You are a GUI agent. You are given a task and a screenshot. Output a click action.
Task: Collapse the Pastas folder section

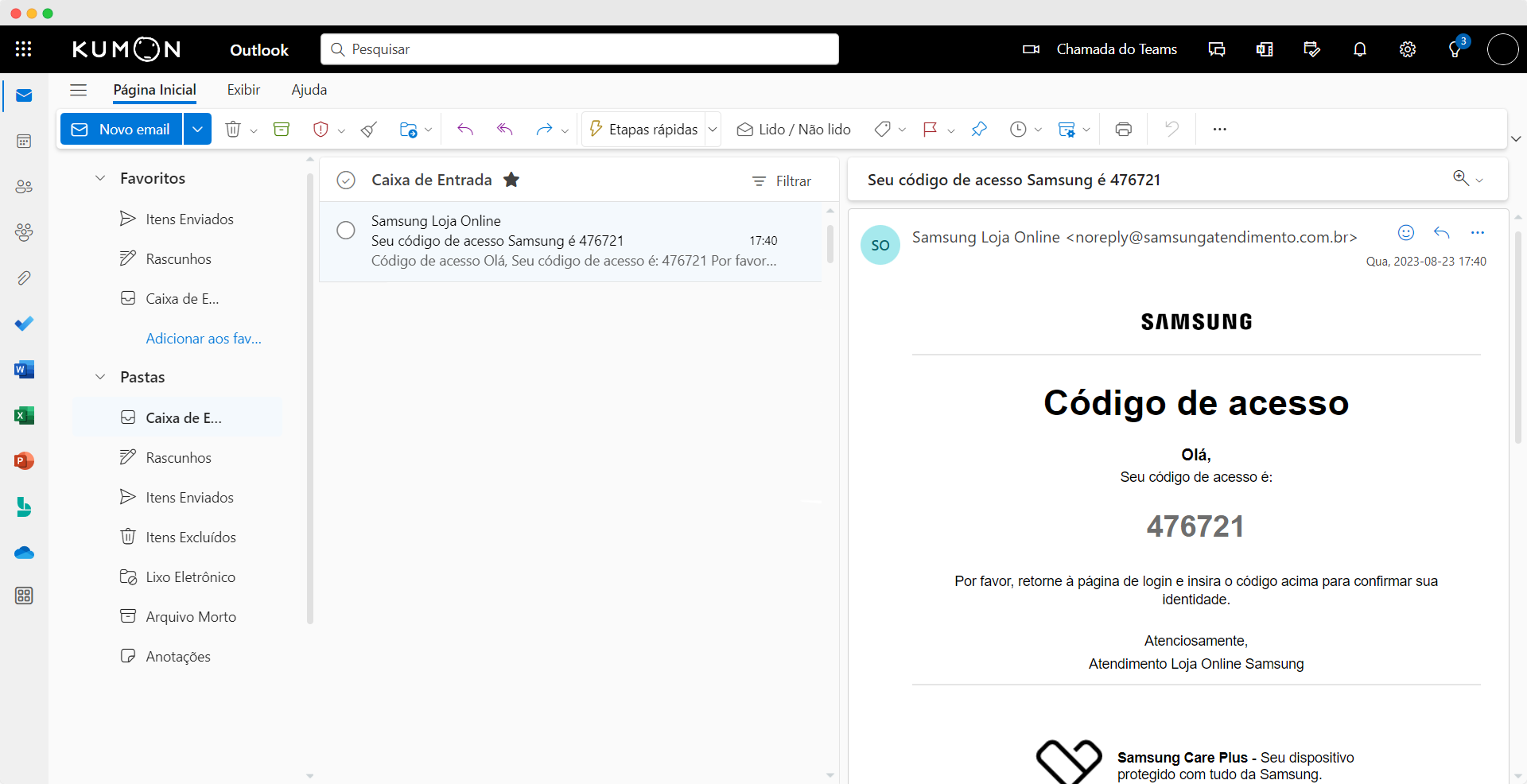[100, 377]
